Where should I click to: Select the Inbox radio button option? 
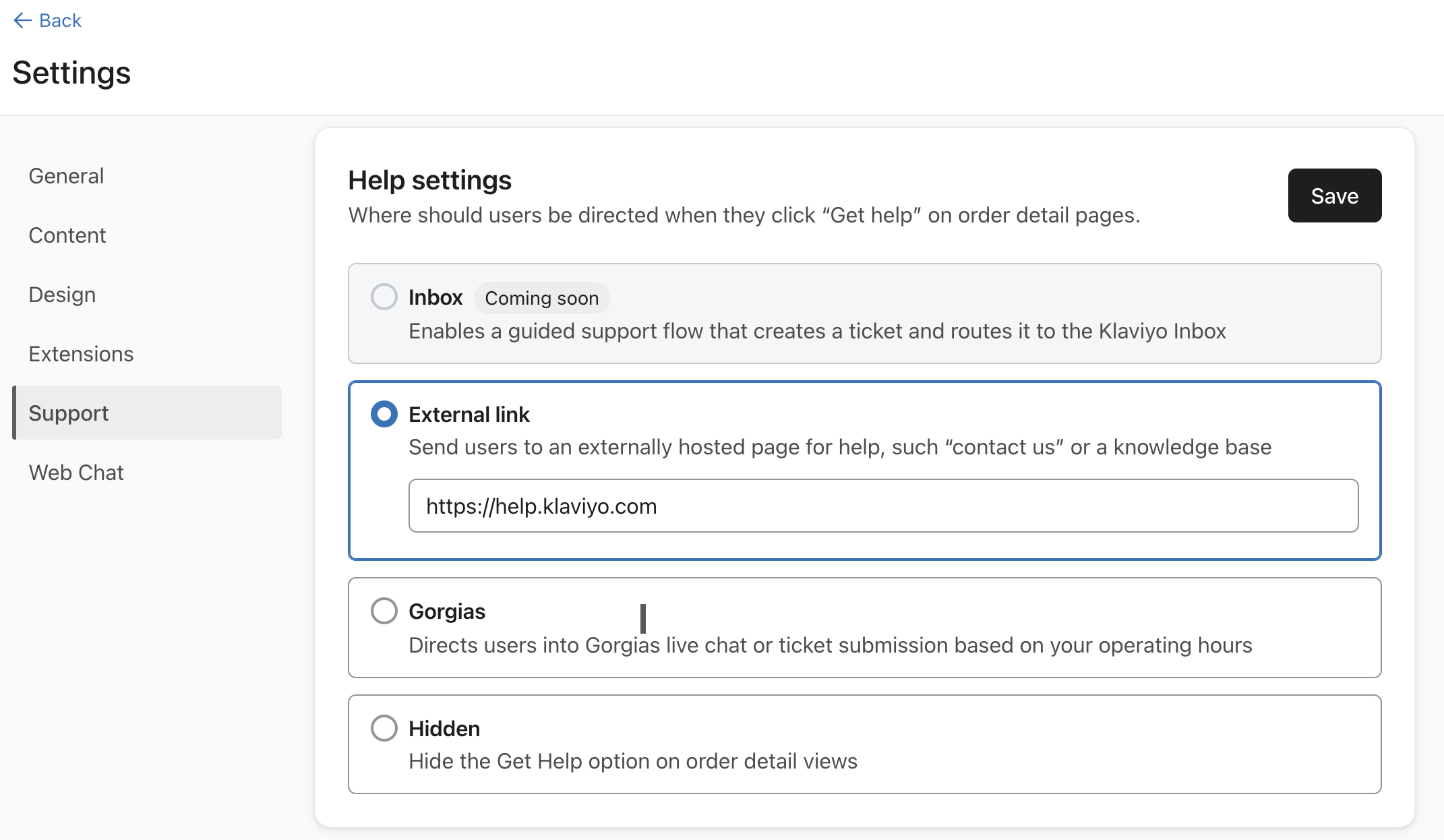pos(383,297)
